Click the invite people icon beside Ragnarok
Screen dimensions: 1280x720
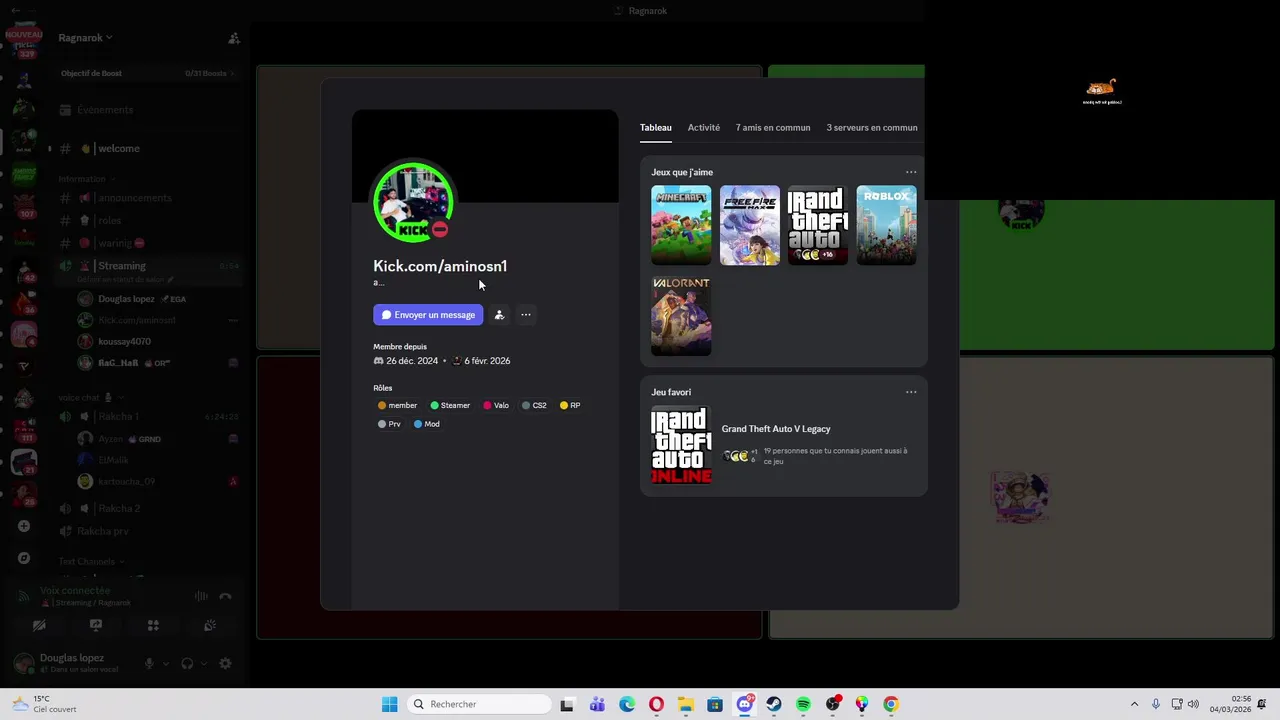coord(234,38)
